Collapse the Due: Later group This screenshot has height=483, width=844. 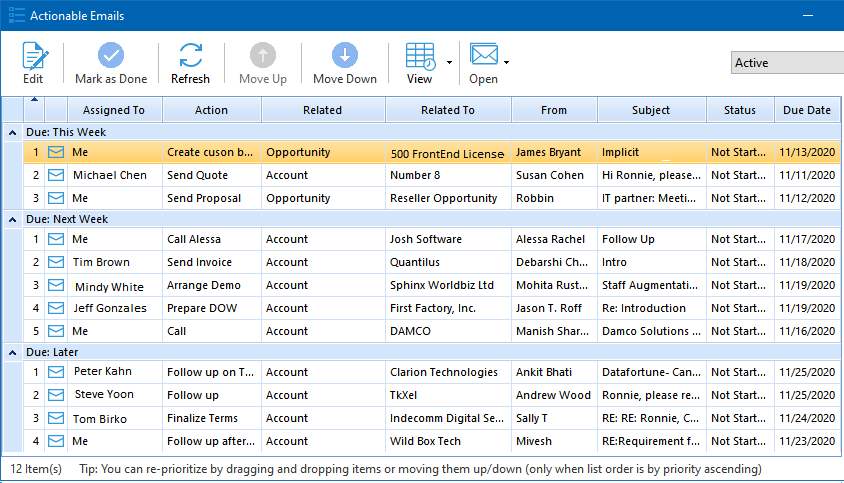click(x=12, y=352)
